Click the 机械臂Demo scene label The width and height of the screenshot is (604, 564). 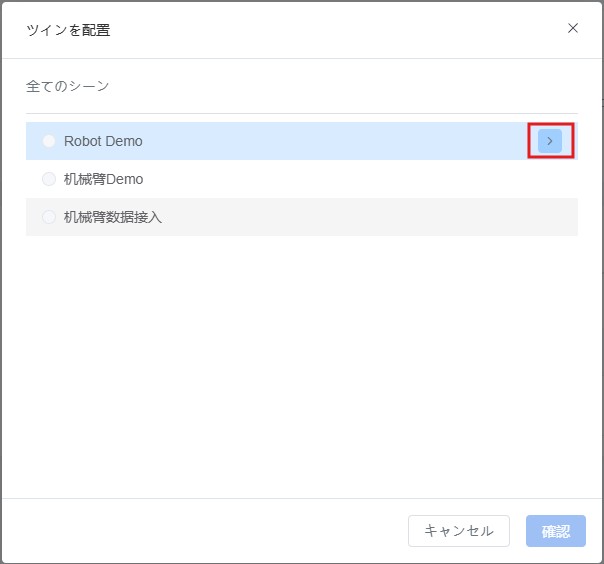(x=103, y=179)
